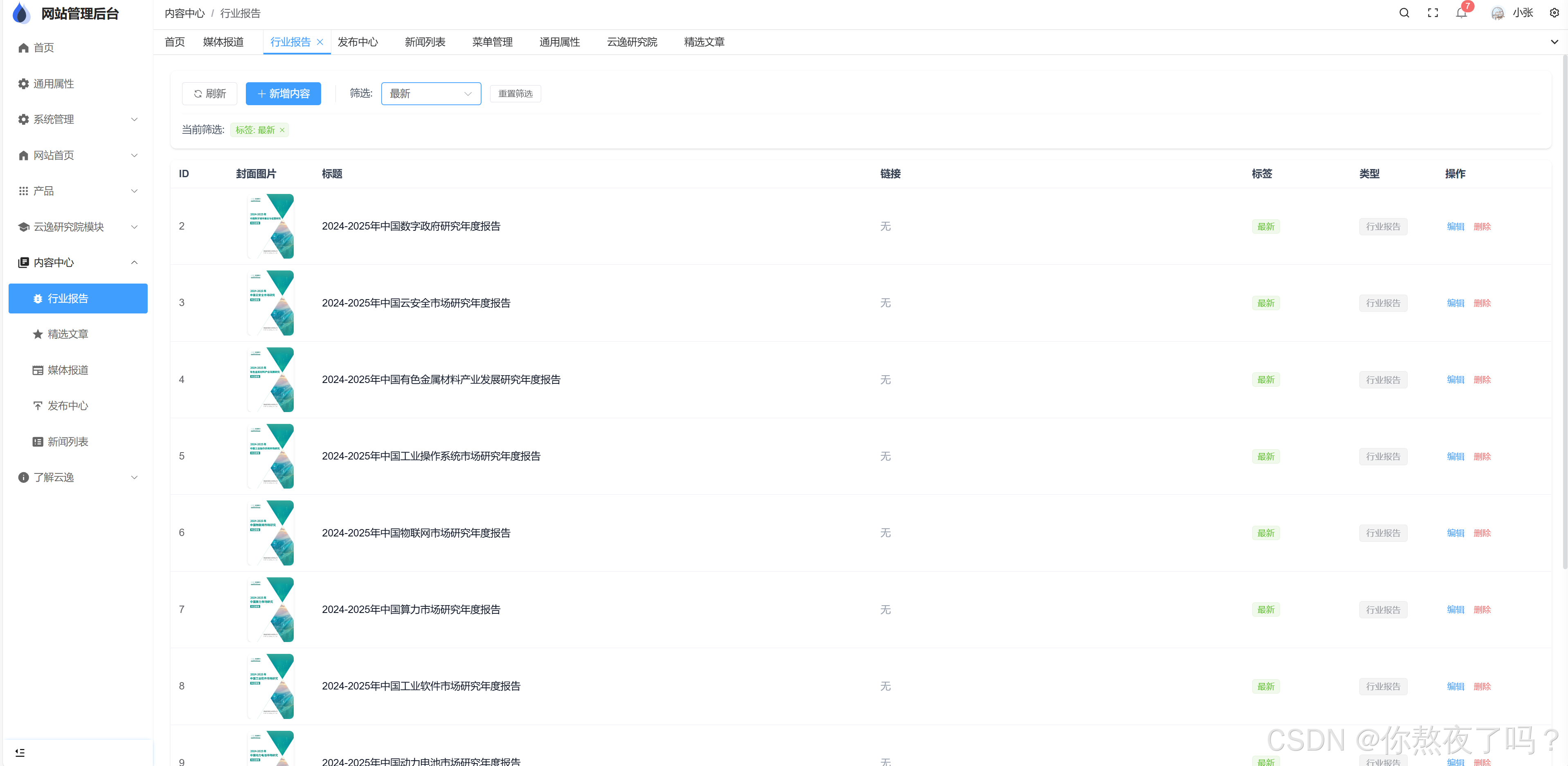The image size is (1568, 766).
Task: Click the search magnifier icon in header
Action: [1404, 13]
